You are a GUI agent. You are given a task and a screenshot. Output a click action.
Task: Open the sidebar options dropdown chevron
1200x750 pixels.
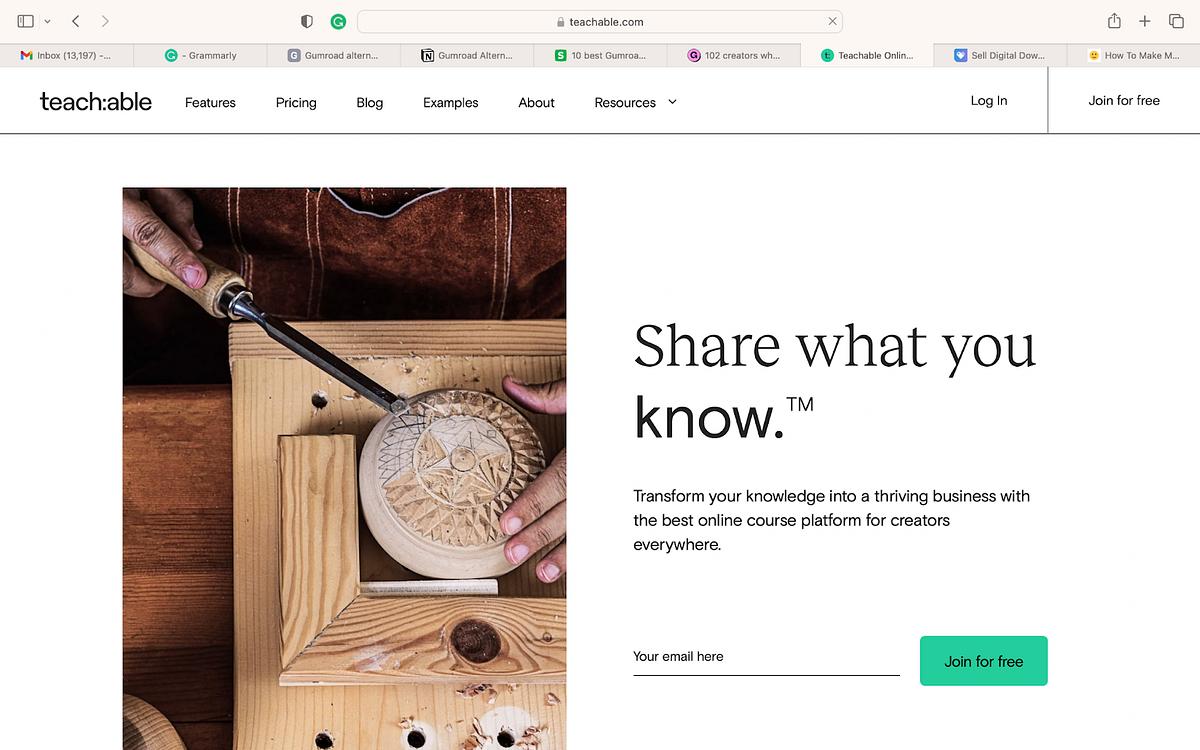(47, 21)
